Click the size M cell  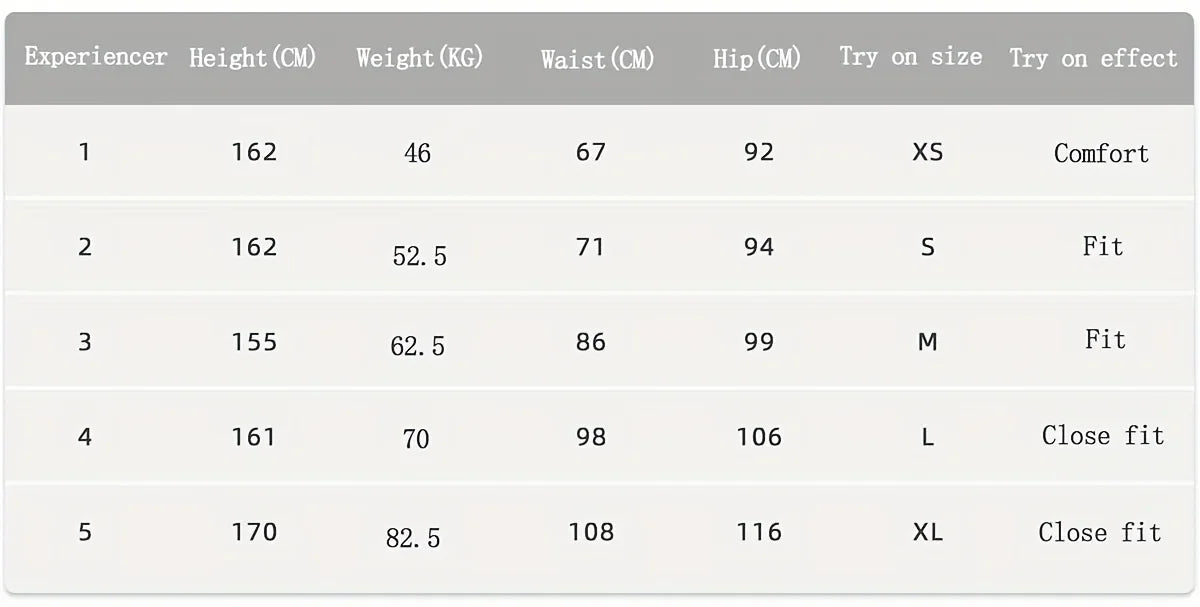point(928,342)
